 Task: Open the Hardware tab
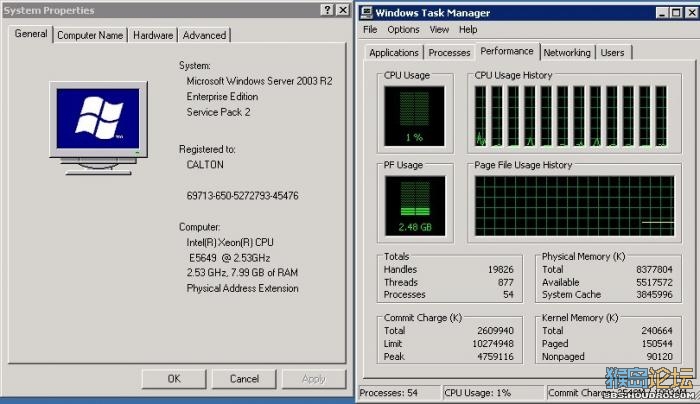[153, 35]
